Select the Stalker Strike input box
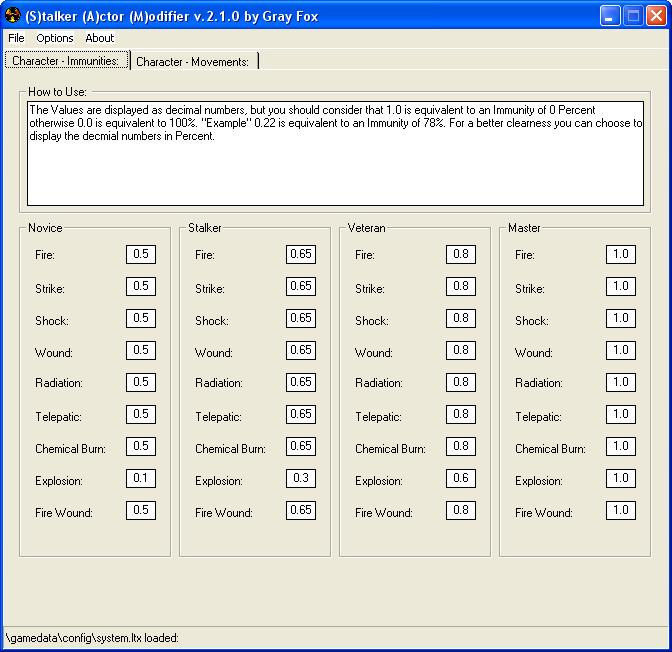Viewport: 672px width, 652px height. pos(301,286)
